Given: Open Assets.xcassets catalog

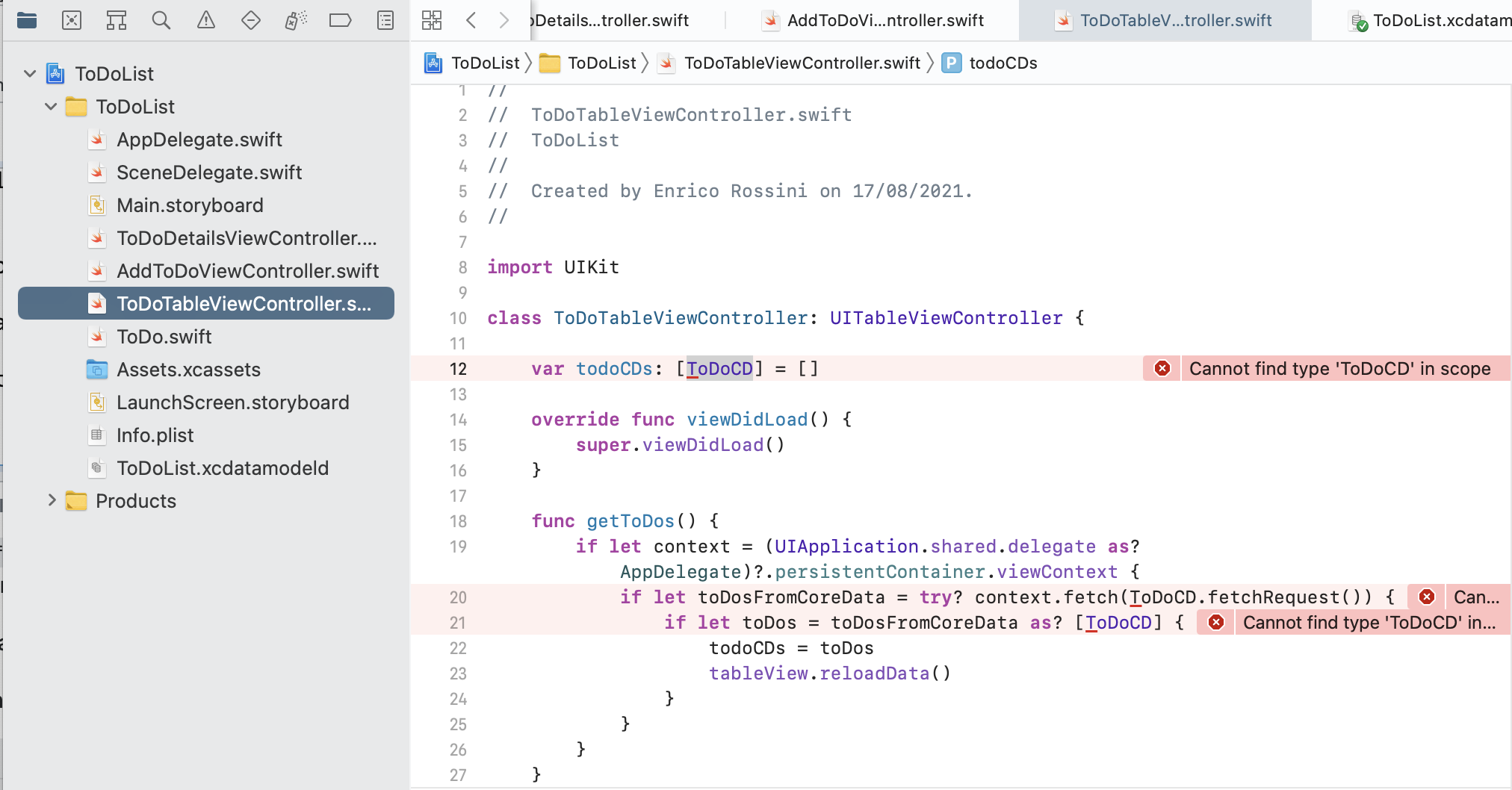Looking at the screenshot, I should [188, 370].
